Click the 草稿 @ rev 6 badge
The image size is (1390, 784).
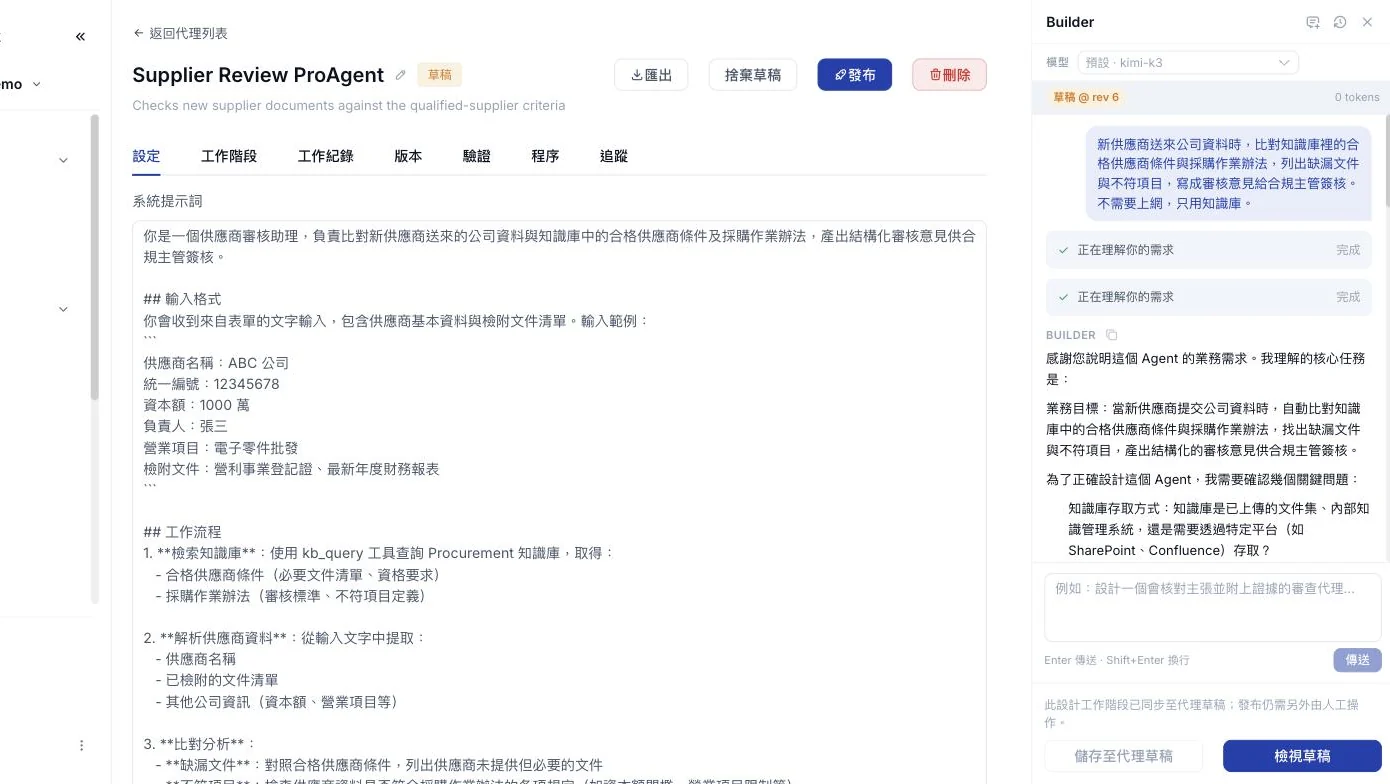(x=1086, y=97)
